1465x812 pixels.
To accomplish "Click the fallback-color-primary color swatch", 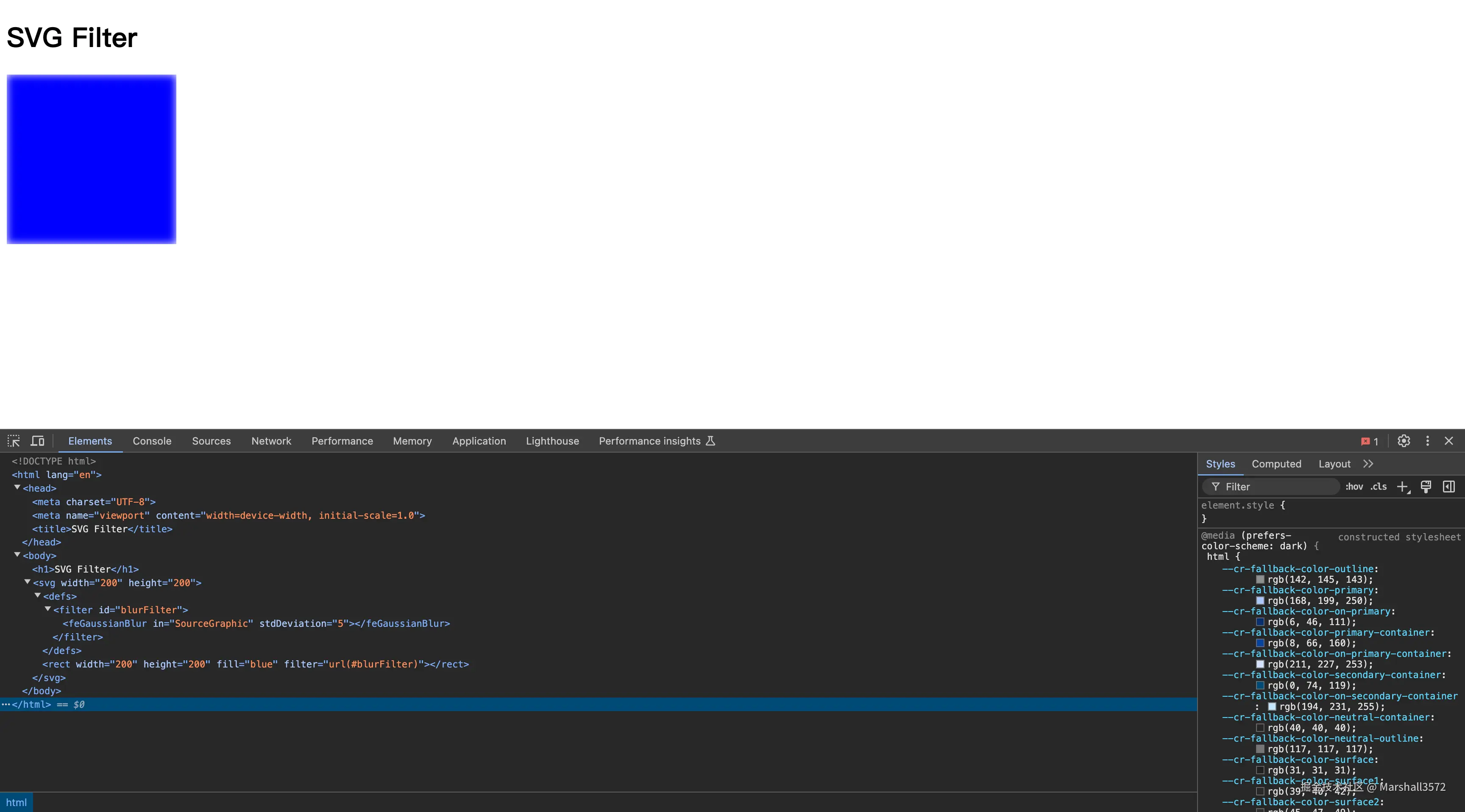I will (1260, 601).
